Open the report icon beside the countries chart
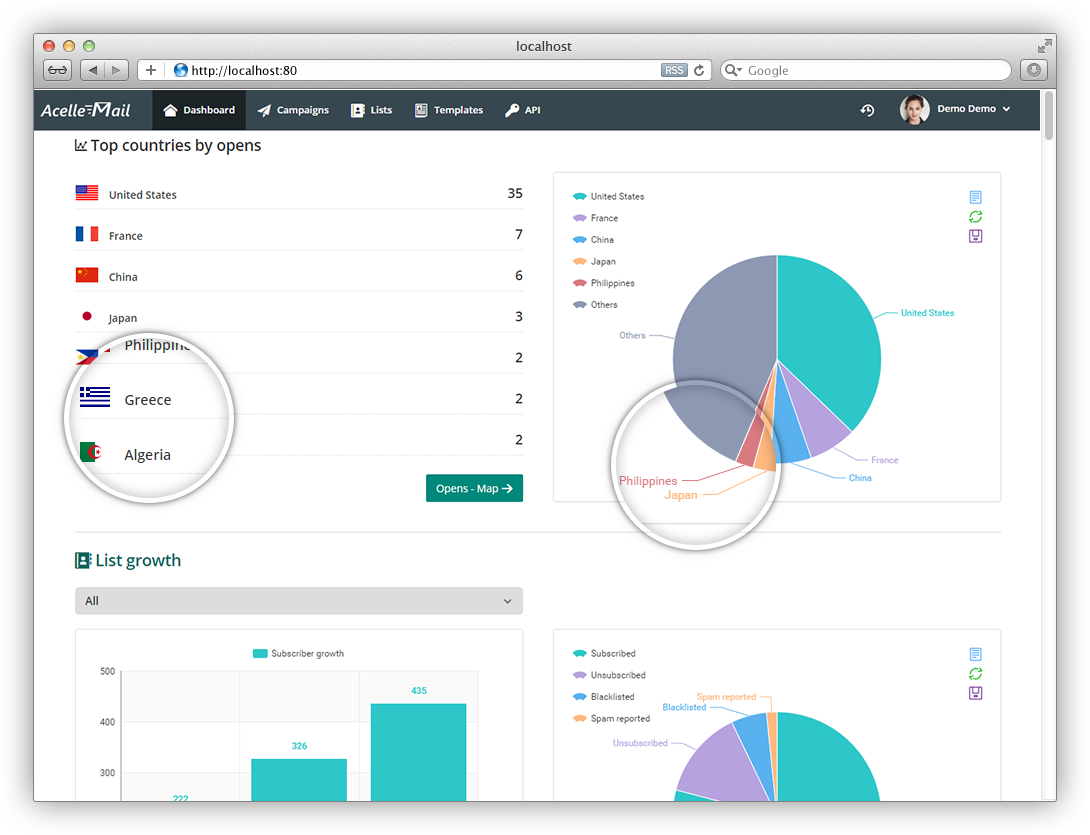The width and height of the screenshot is (1090, 835). [x=975, y=196]
